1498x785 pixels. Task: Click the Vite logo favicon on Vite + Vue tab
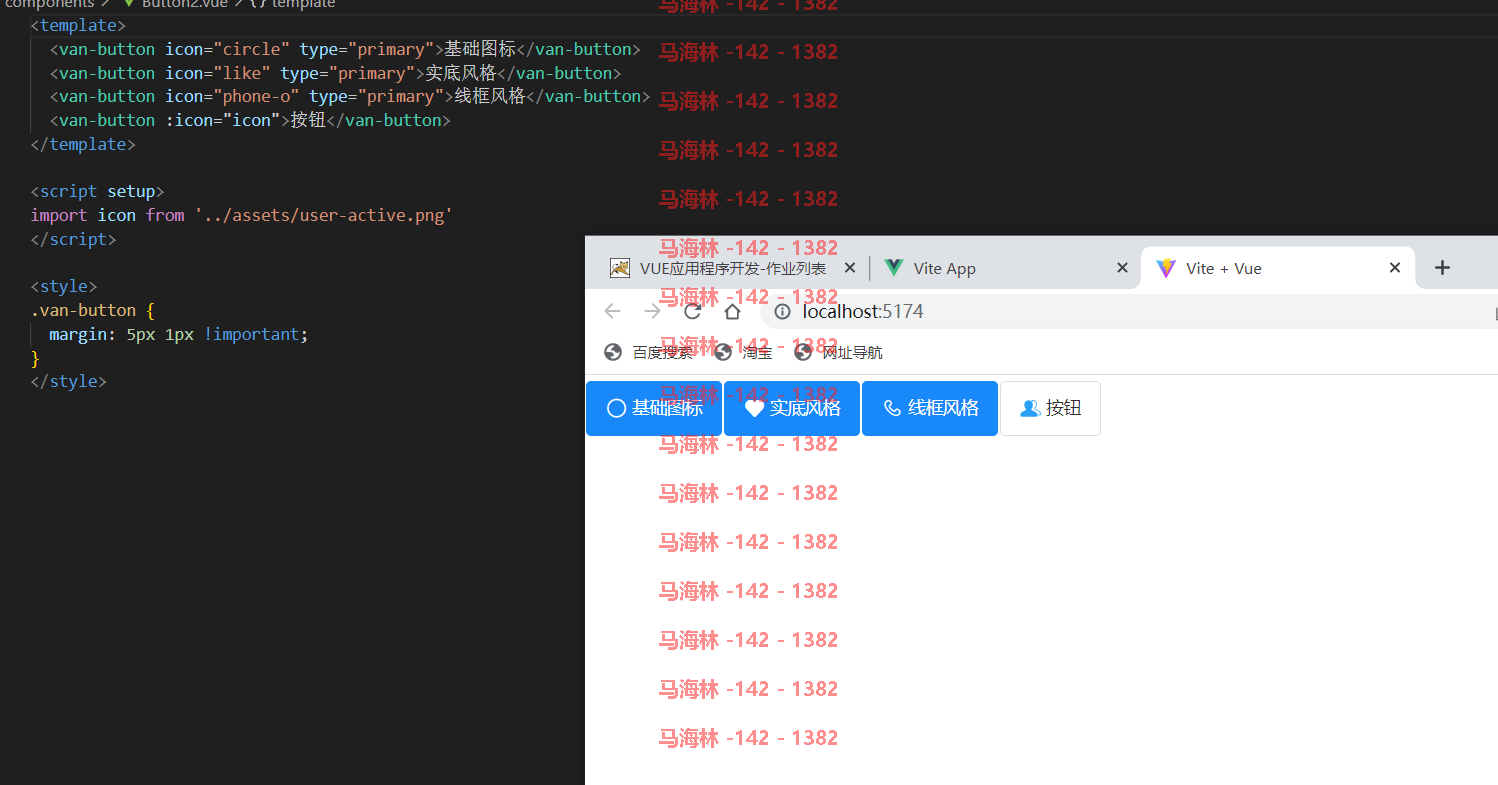[1165, 268]
